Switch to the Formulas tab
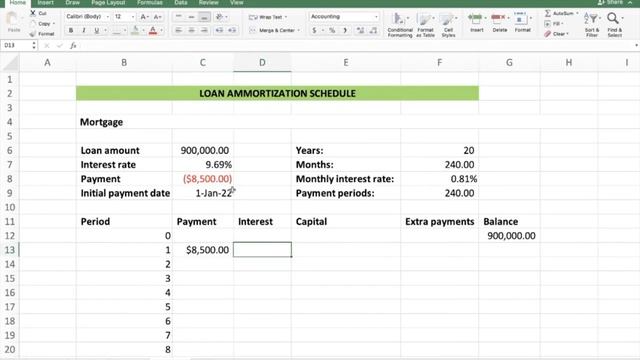Viewport: 640px width, 360px height. [150, 2]
